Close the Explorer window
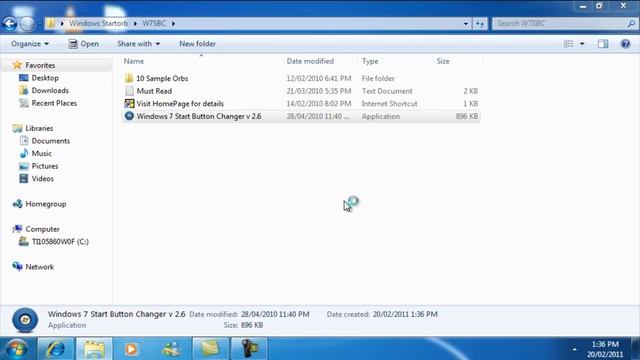 [x=623, y=6]
